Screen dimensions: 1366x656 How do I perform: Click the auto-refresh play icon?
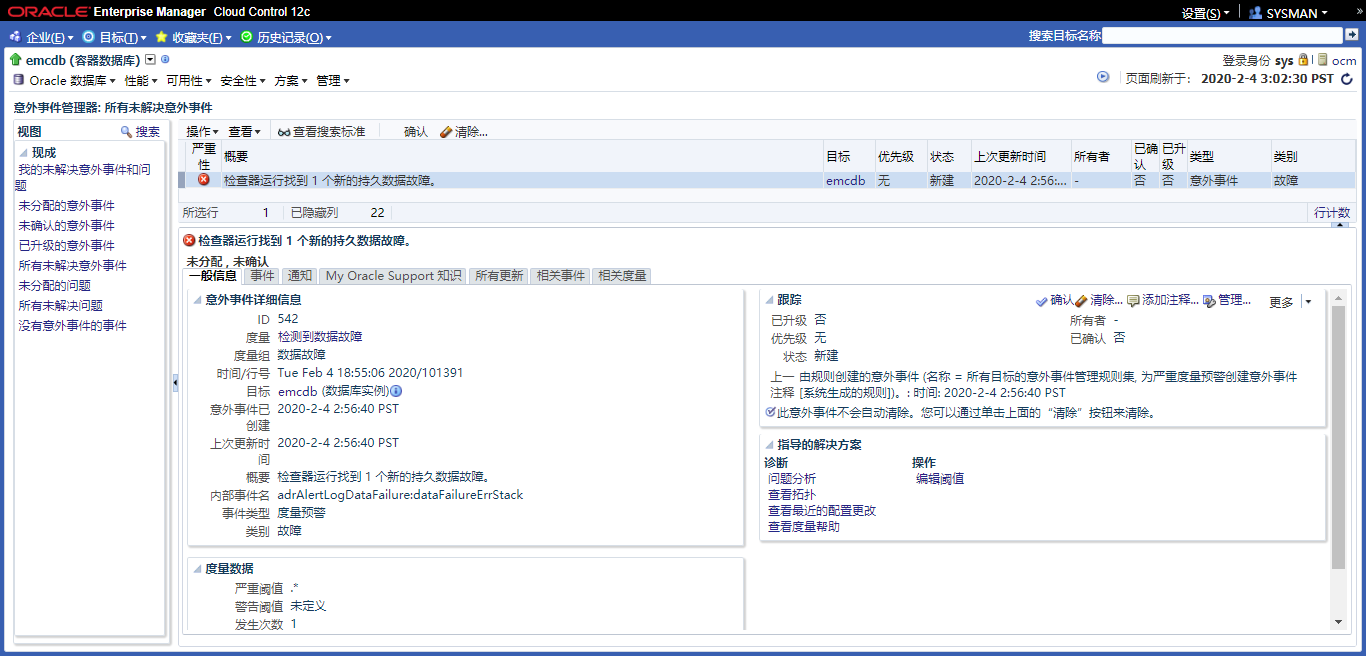click(1103, 77)
